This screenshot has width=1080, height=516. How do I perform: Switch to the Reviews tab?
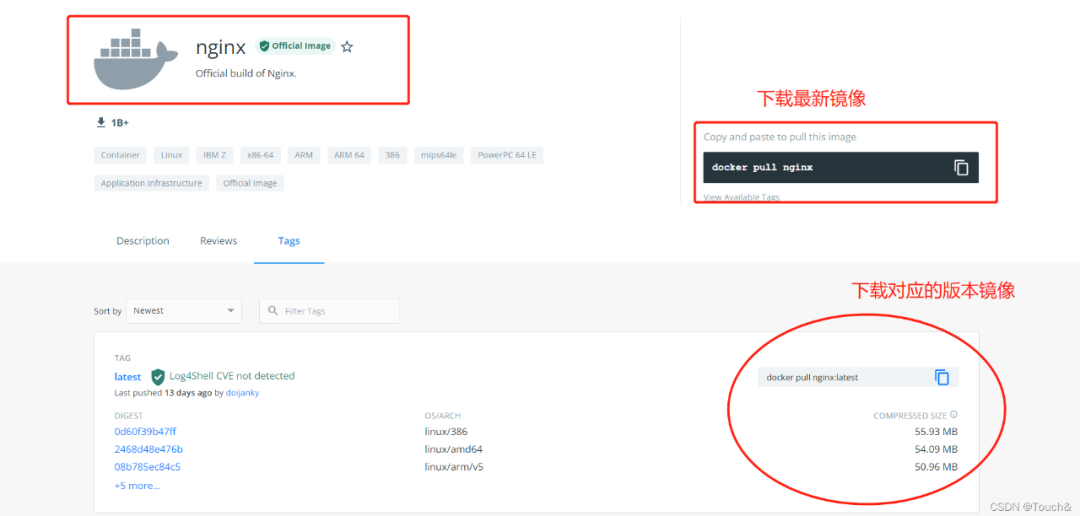(x=218, y=240)
